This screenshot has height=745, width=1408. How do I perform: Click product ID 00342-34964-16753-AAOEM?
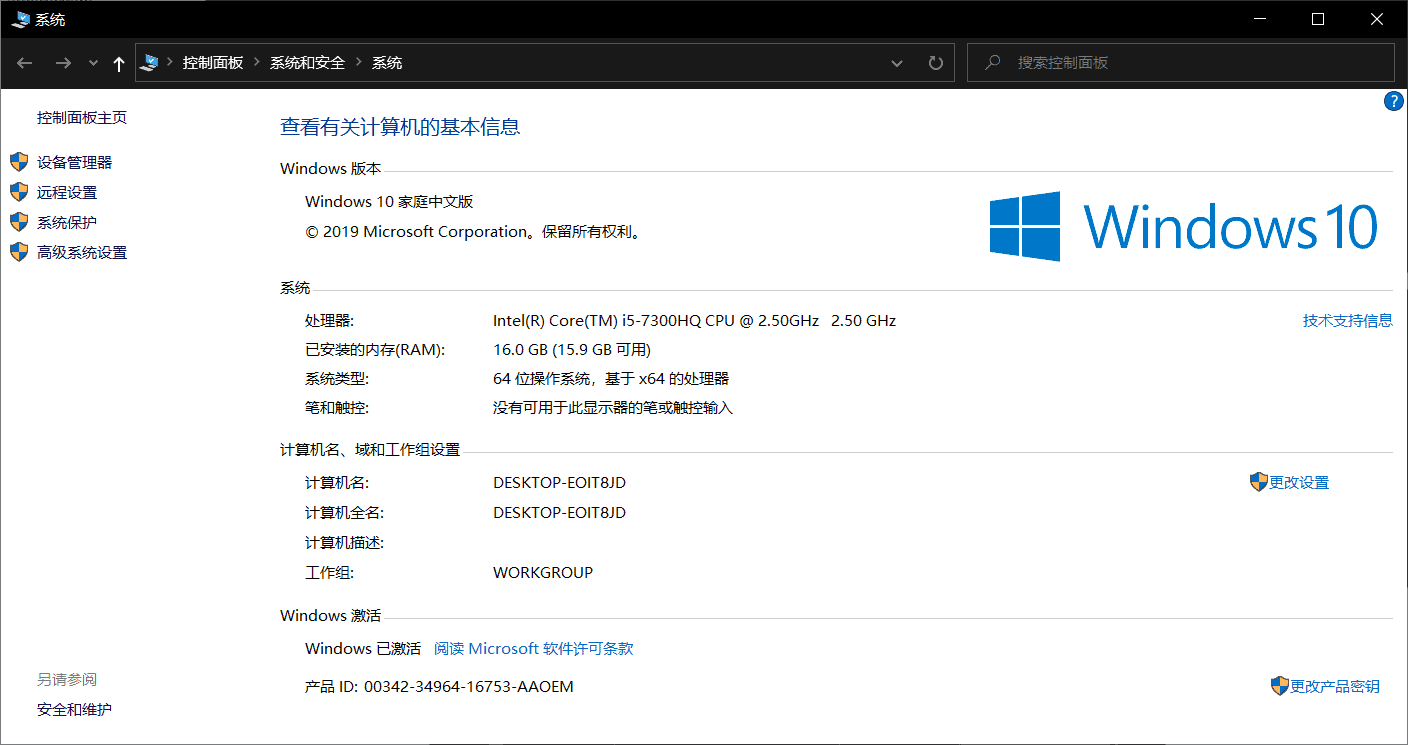pyautogui.click(x=469, y=687)
